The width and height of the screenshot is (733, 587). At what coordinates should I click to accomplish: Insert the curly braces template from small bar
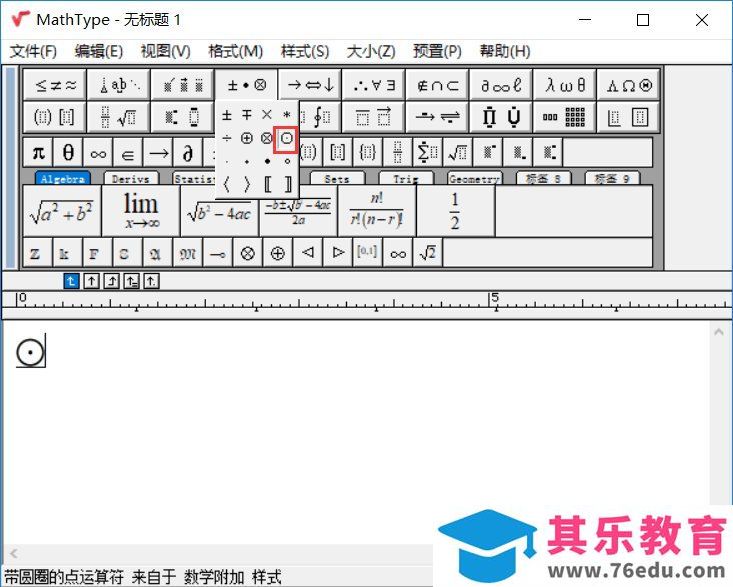(367, 152)
